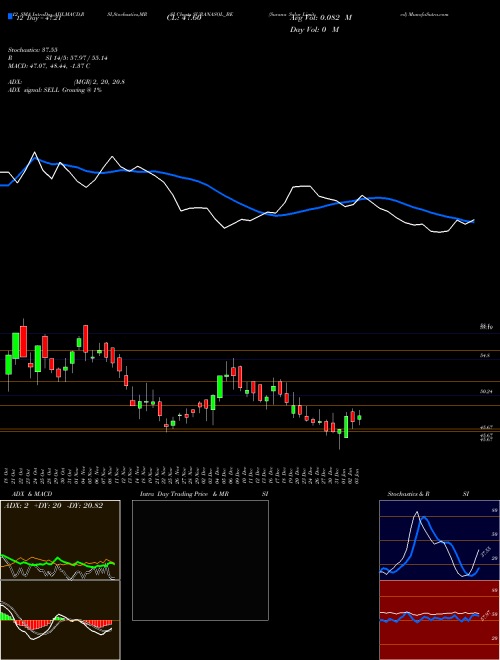The image size is (500, 660).
Task: Click the 'Avg Vol: 0.082 M' text
Action: 320,18
